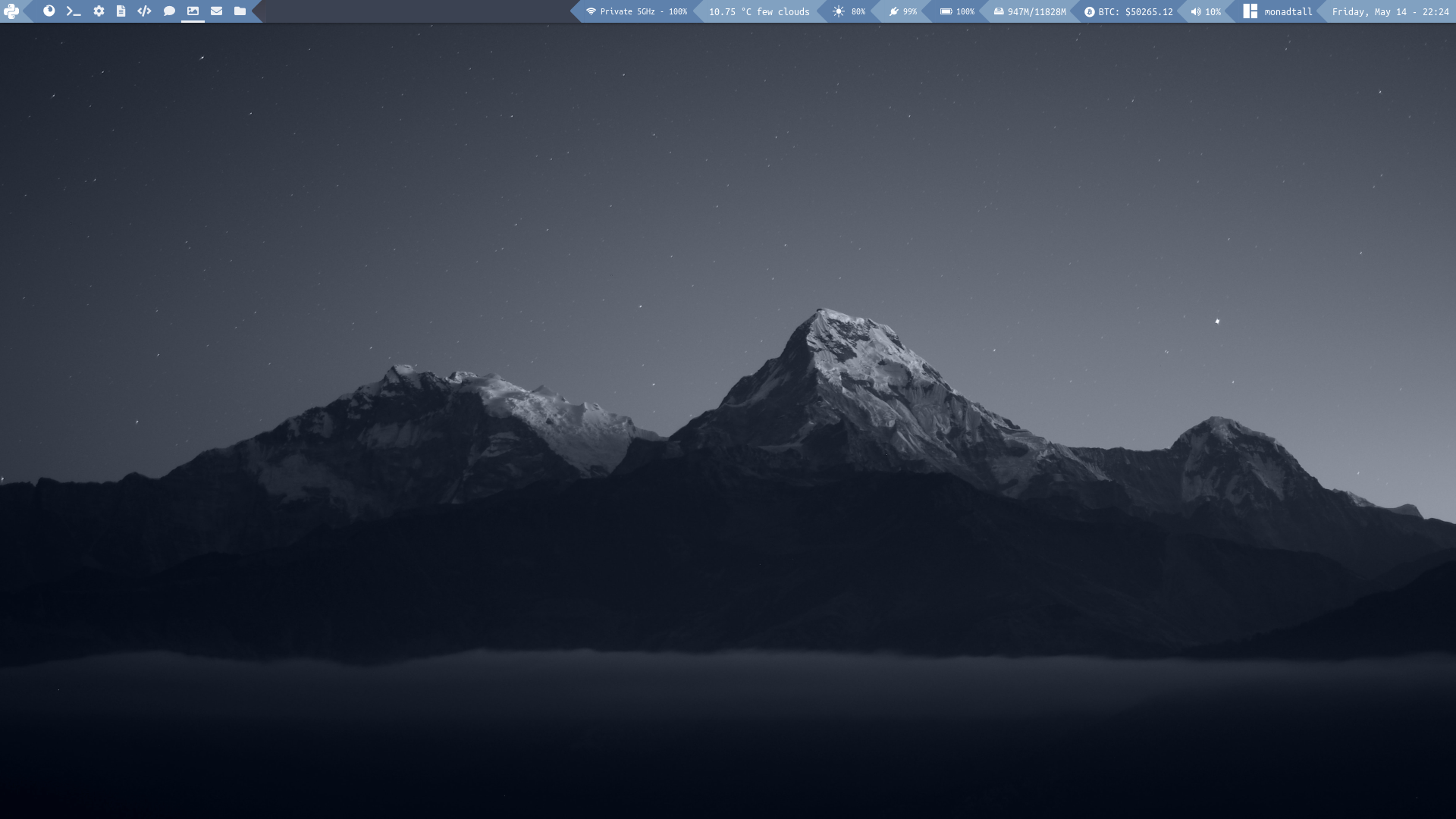Image resolution: width=1456 pixels, height=819 pixels.
Task: Click the Friday, May 14 clock widget
Action: [1389, 11]
